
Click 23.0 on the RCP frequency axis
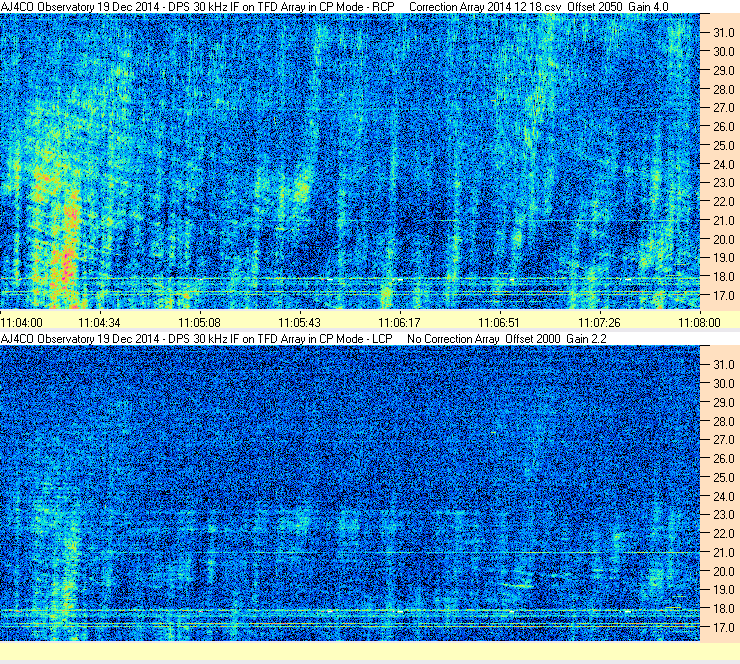point(723,183)
